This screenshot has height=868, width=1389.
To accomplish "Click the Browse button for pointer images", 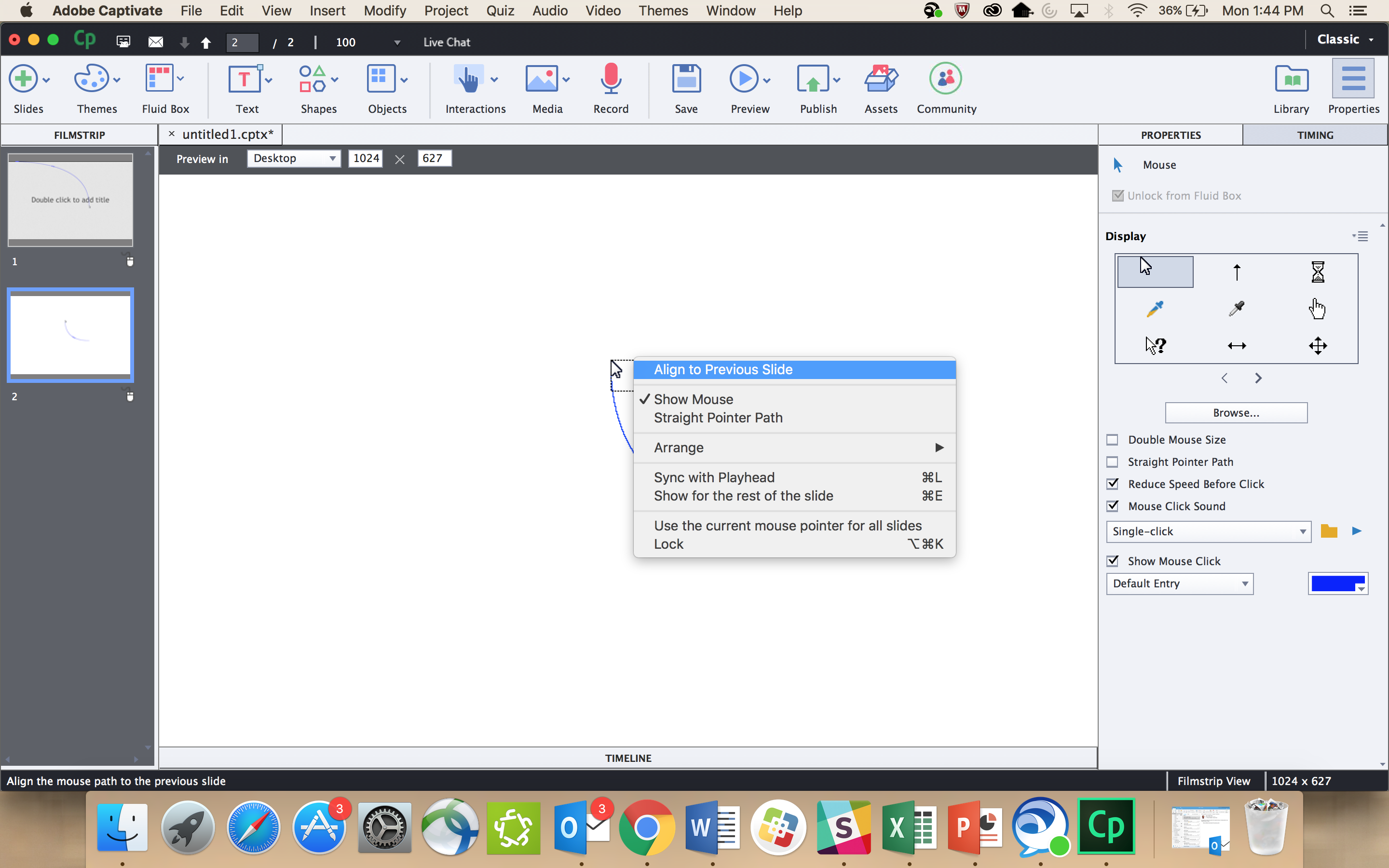I will tap(1235, 412).
